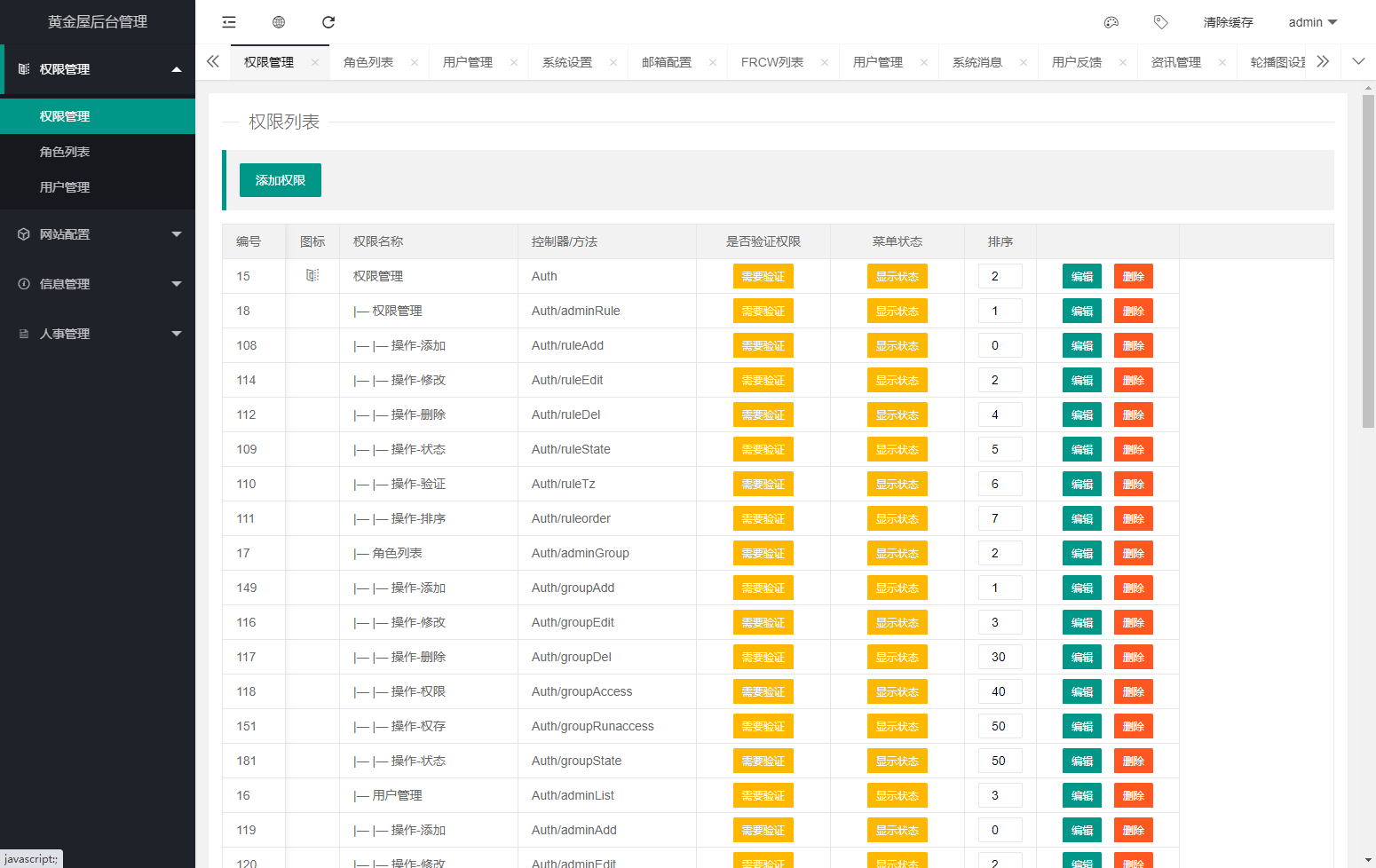The width and height of the screenshot is (1376, 868).
Task: Open the theme palette icon
Action: point(1111,22)
